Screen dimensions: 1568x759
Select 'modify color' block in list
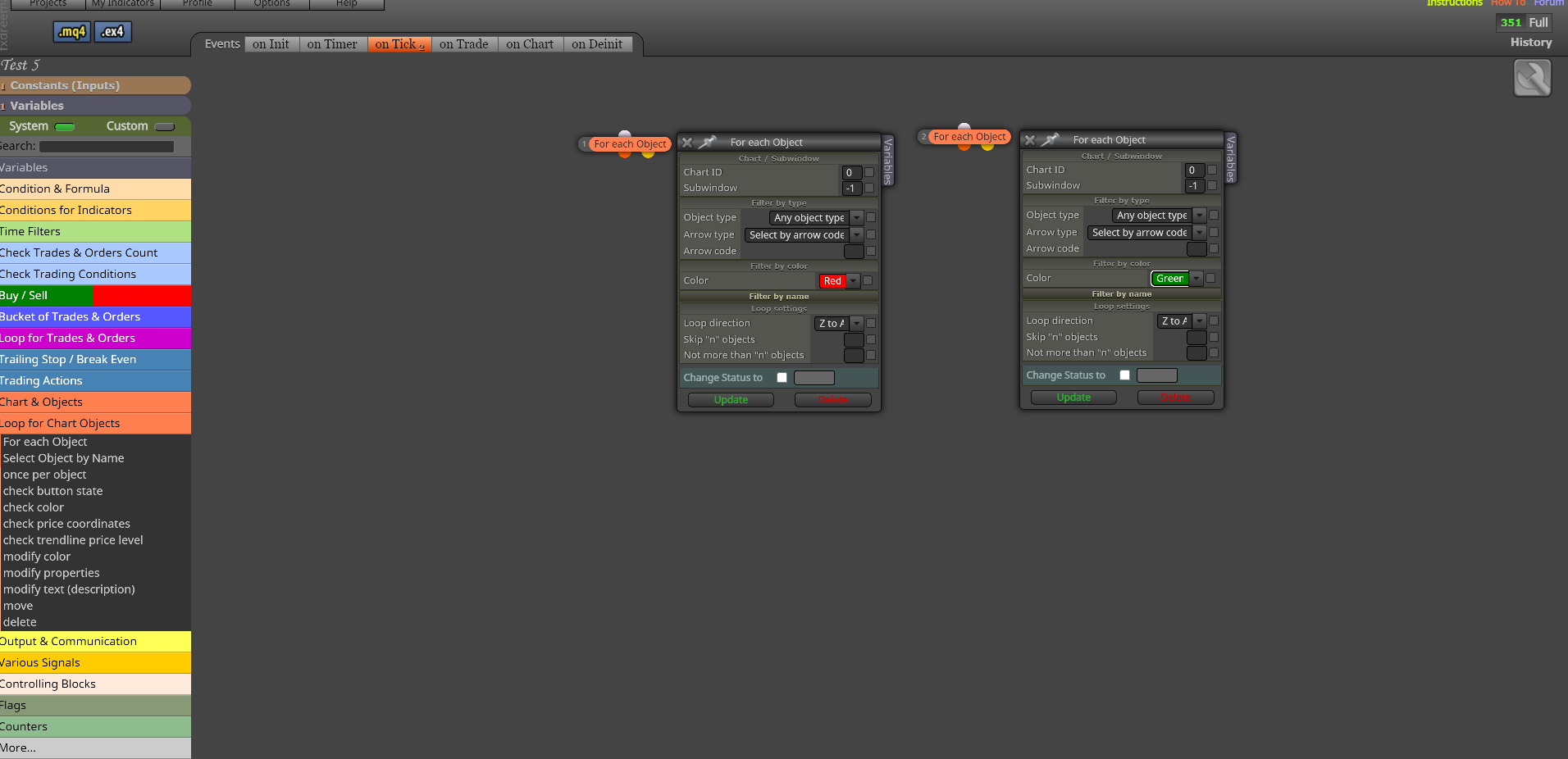tap(37, 557)
